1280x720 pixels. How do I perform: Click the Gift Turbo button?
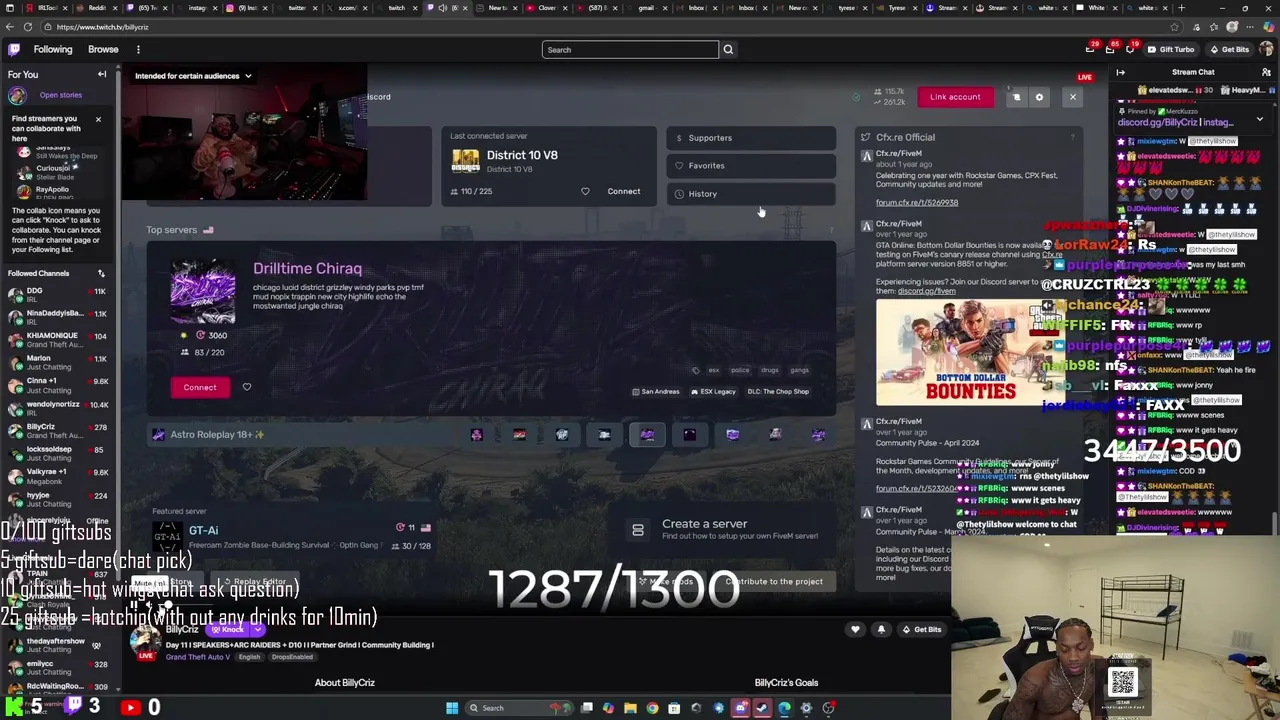(1171, 49)
